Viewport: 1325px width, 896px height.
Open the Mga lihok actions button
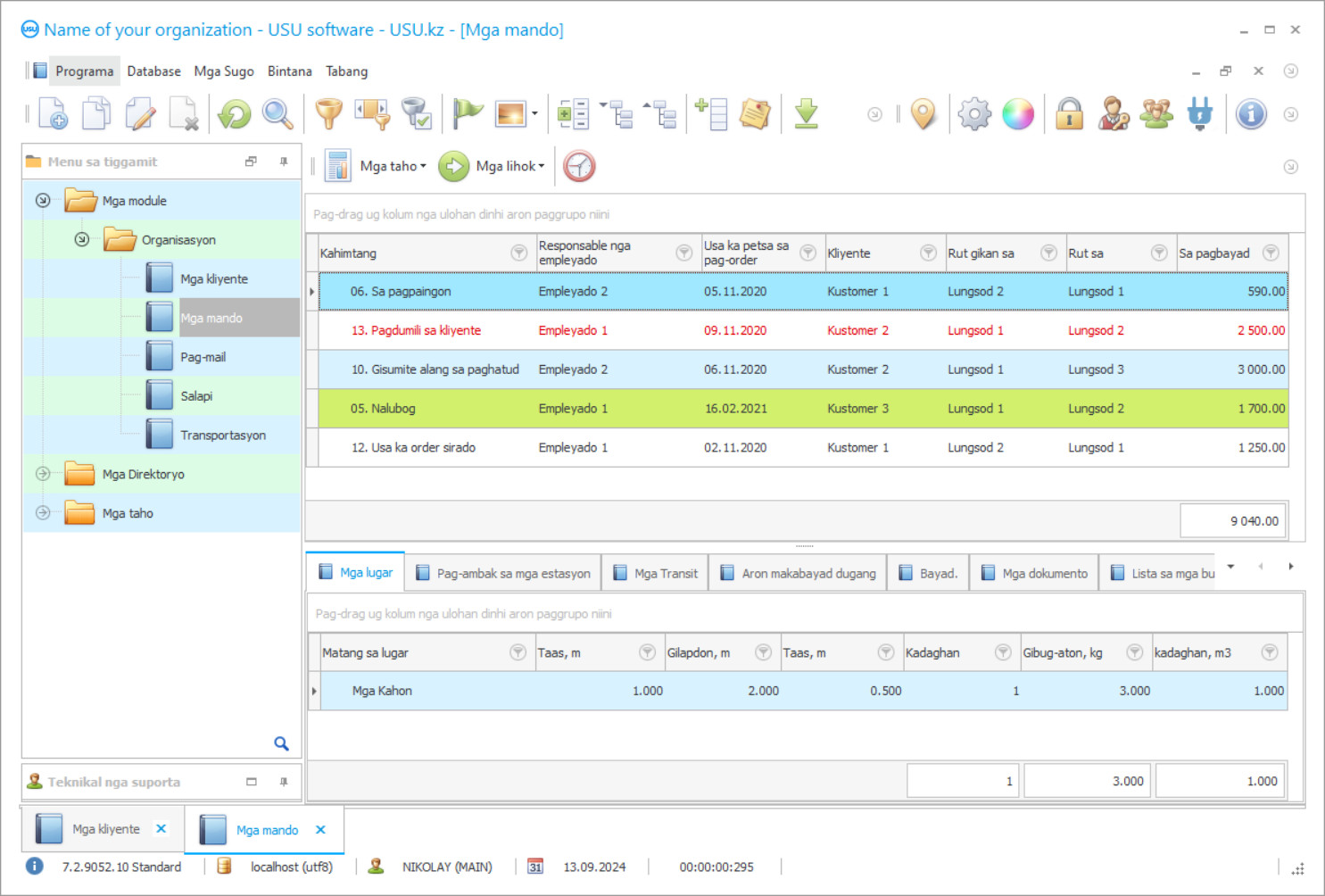[x=509, y=166]
